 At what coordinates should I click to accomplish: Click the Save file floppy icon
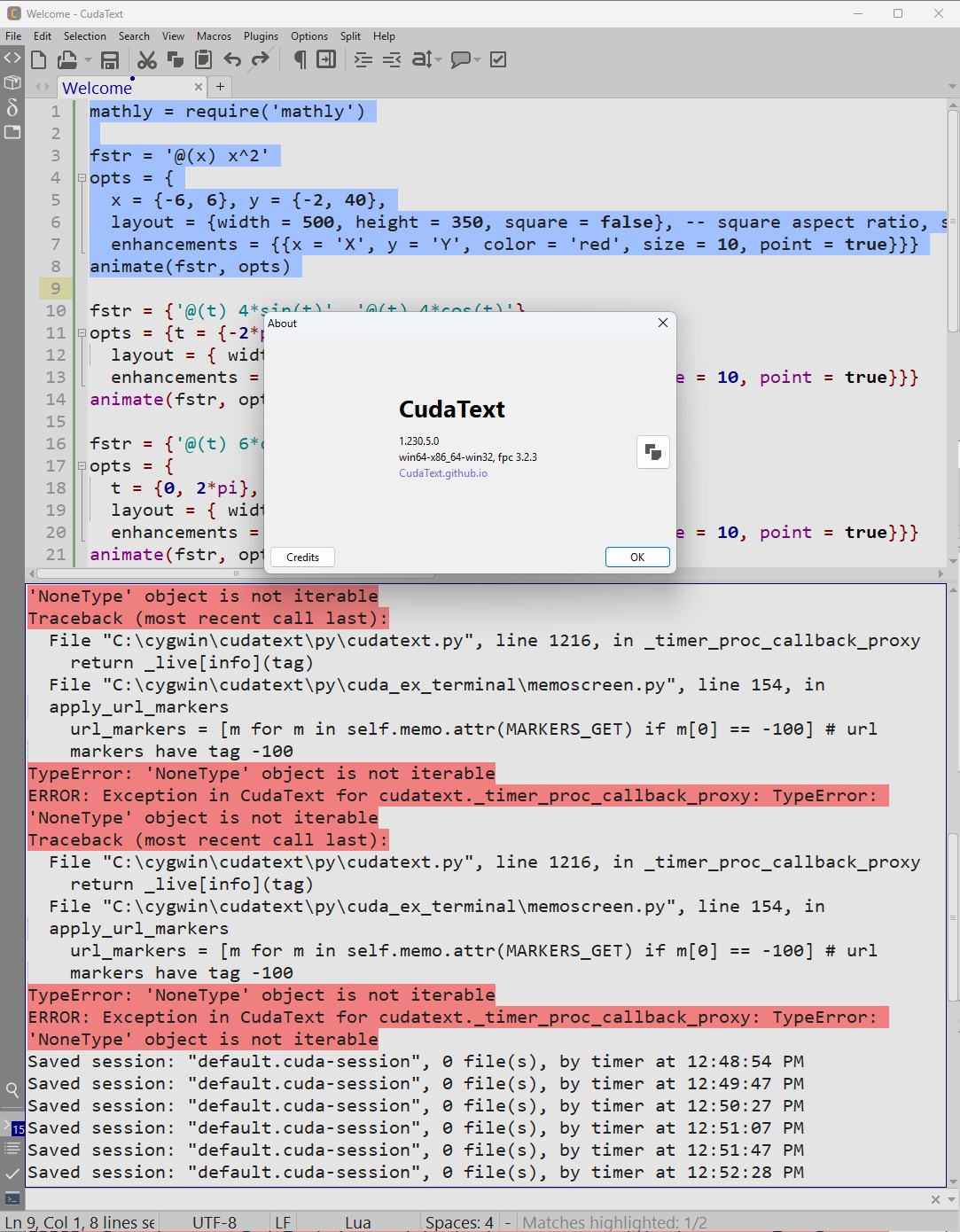coord(110,60)
